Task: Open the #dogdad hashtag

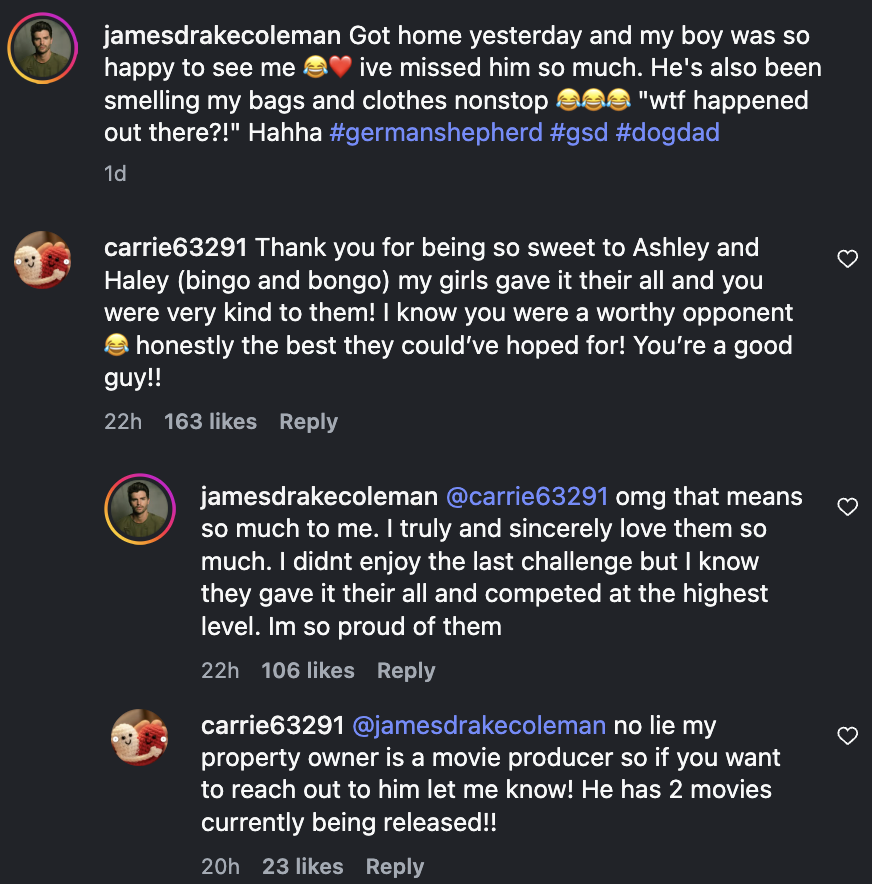Action: [x=667, y=133]
